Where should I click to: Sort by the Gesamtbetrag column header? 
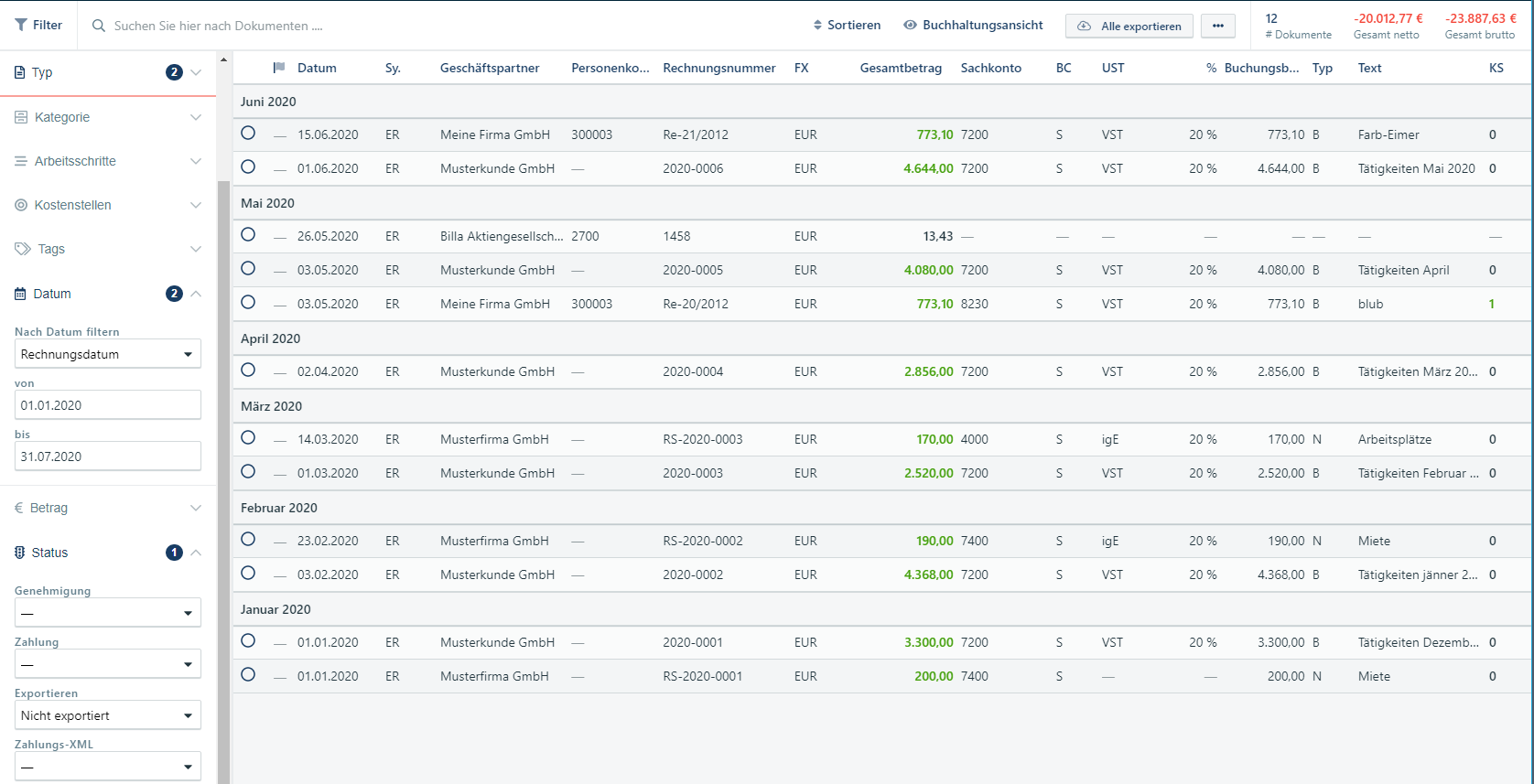[x=900, y=68]
